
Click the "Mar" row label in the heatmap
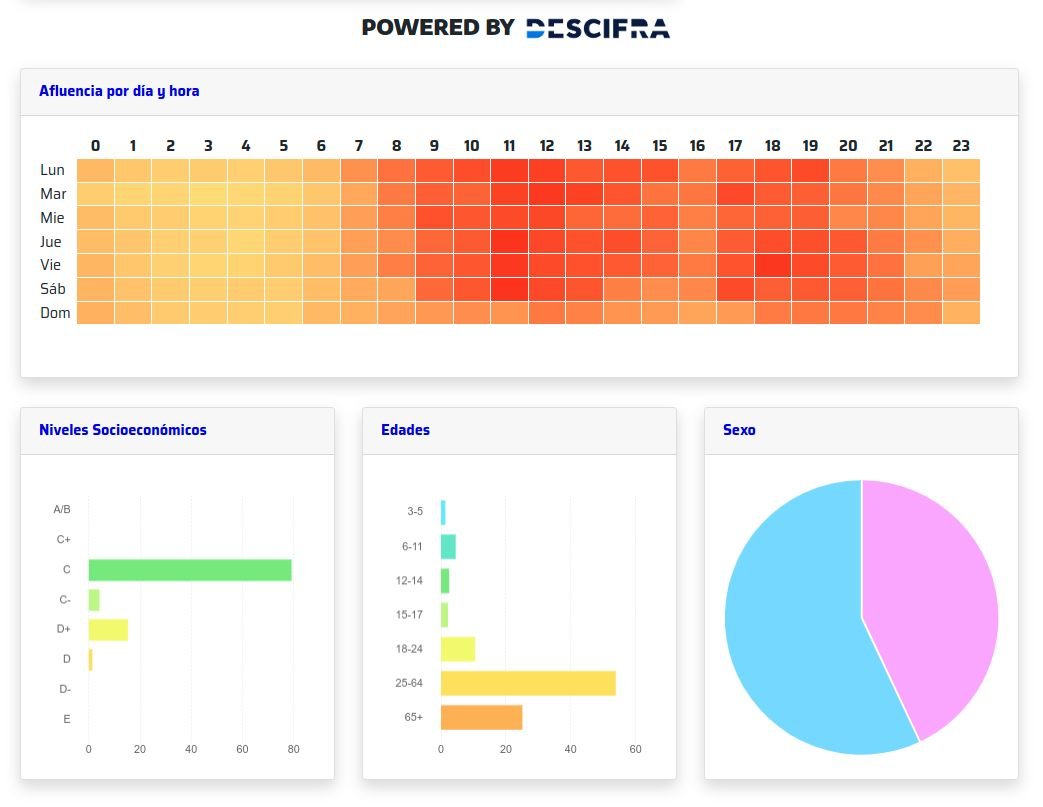(x=53, y=194)
